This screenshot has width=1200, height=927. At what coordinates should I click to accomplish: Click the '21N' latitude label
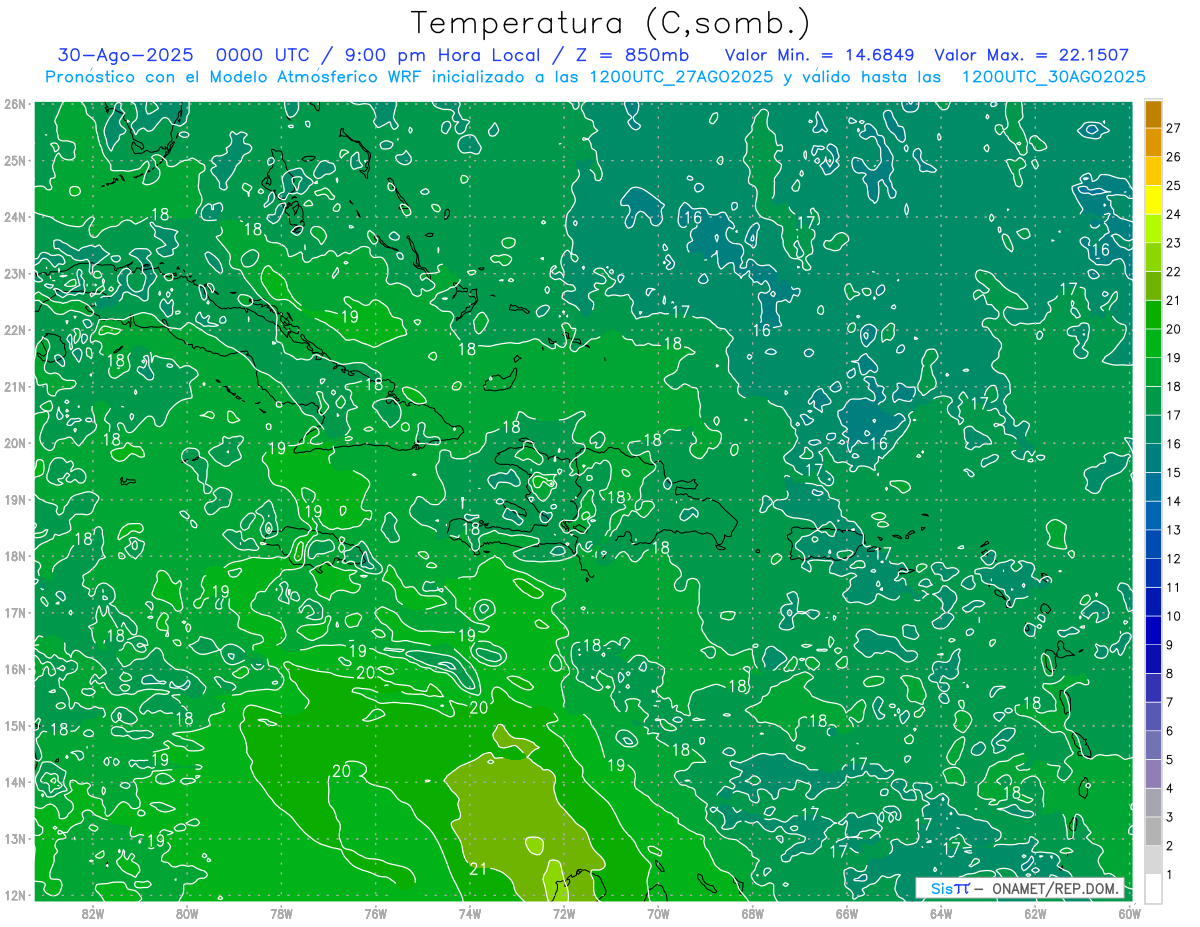click(x=15, y=386)
